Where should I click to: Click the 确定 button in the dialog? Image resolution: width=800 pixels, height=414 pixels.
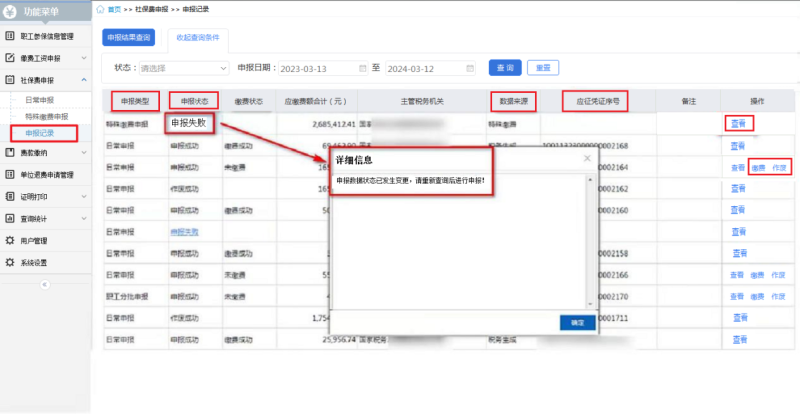(577, 323)
